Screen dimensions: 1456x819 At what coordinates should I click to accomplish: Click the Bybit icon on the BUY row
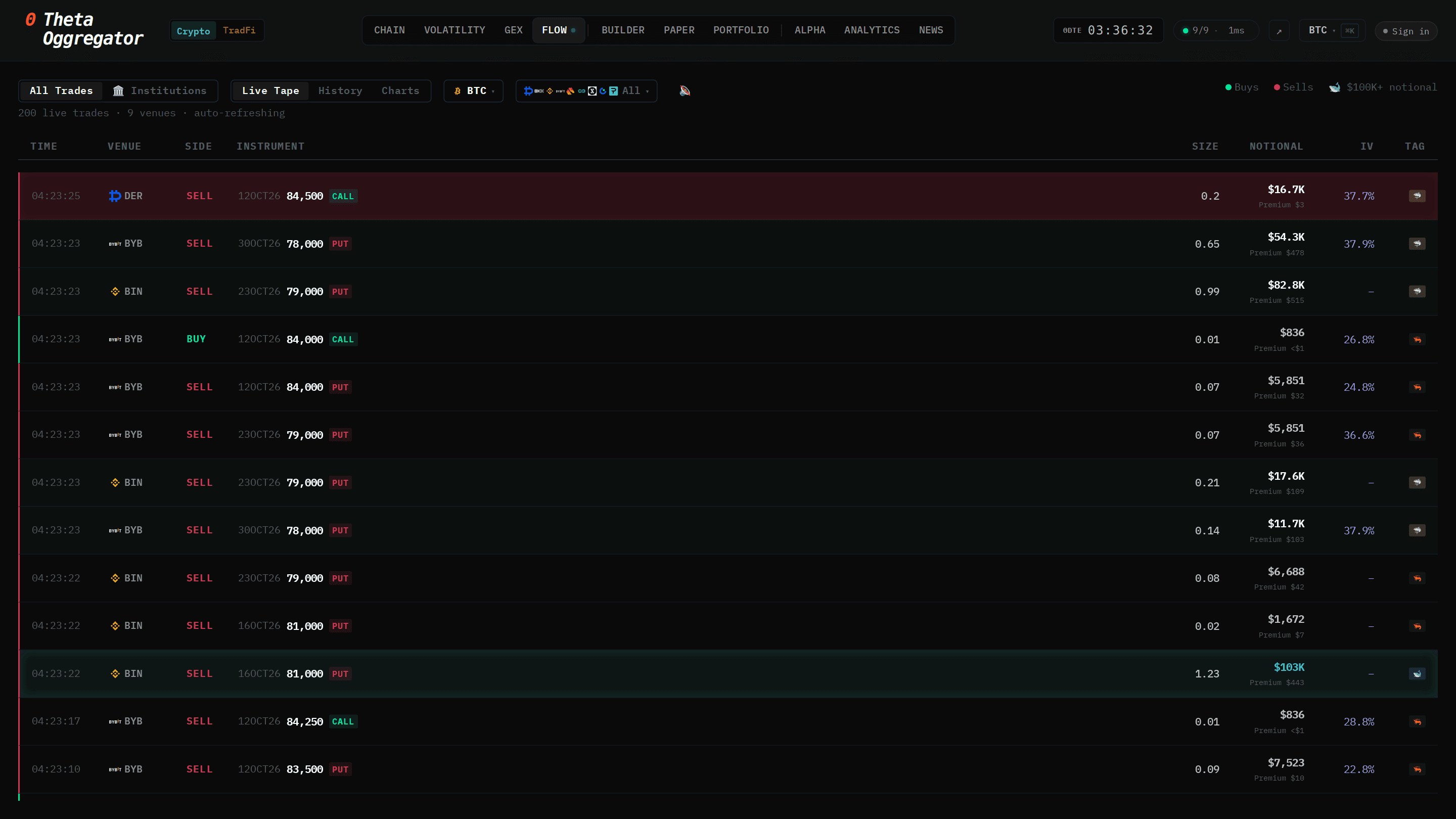(115, 339)
